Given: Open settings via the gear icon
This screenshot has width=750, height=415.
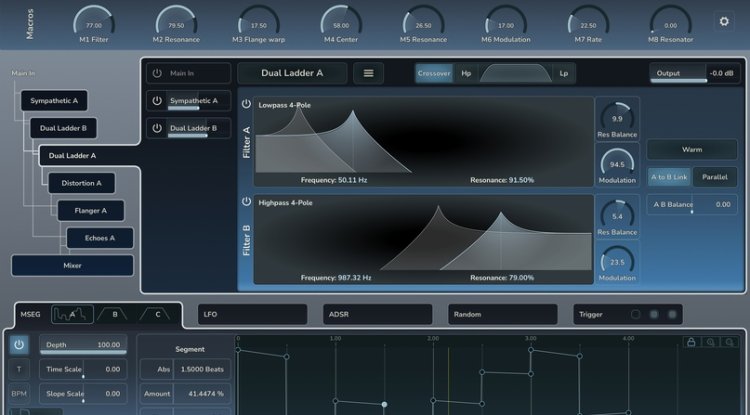Looking at the screenshot, I should coord(724,22).
